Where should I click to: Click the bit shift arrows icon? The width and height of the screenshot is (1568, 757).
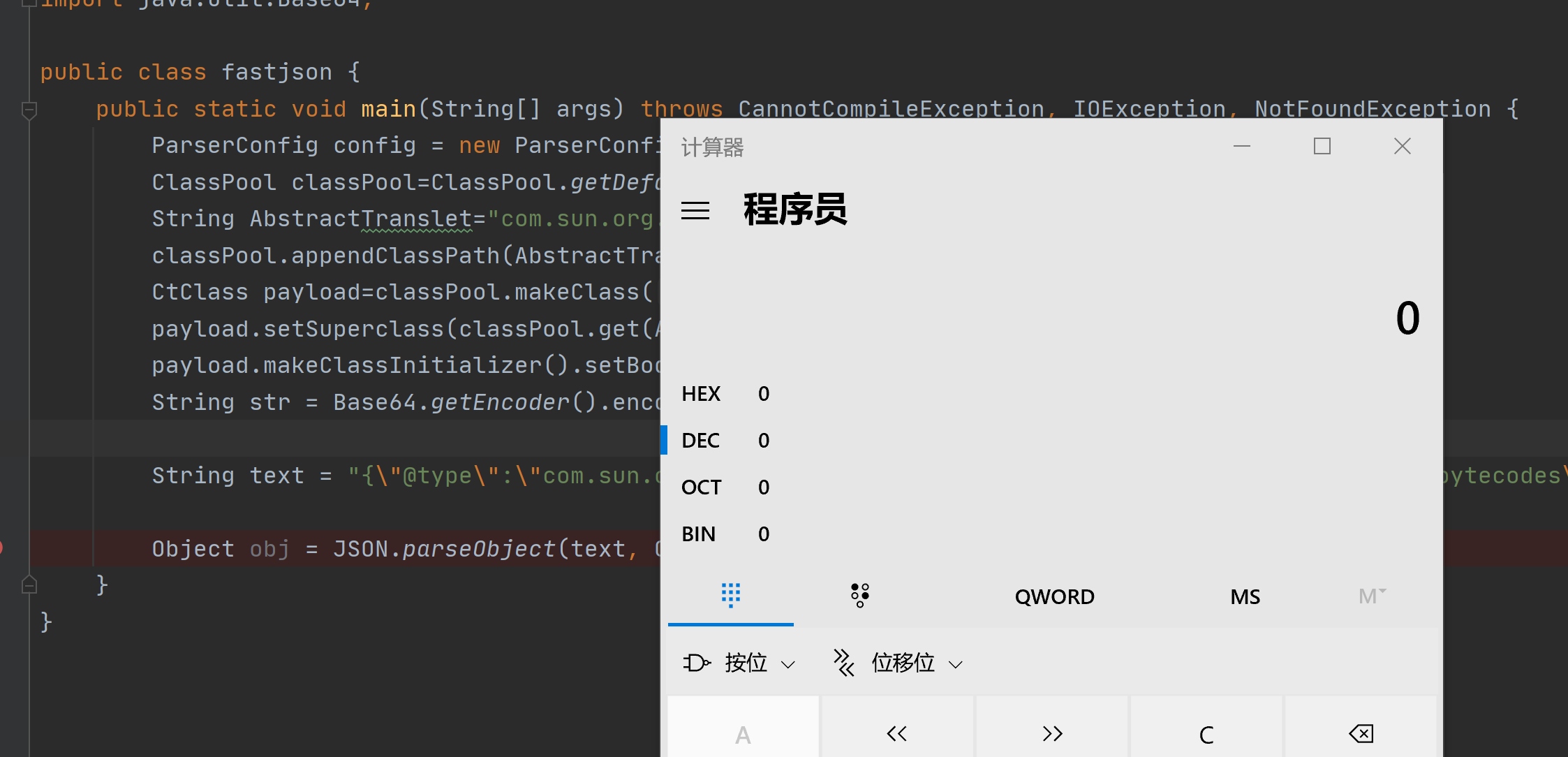843,663
